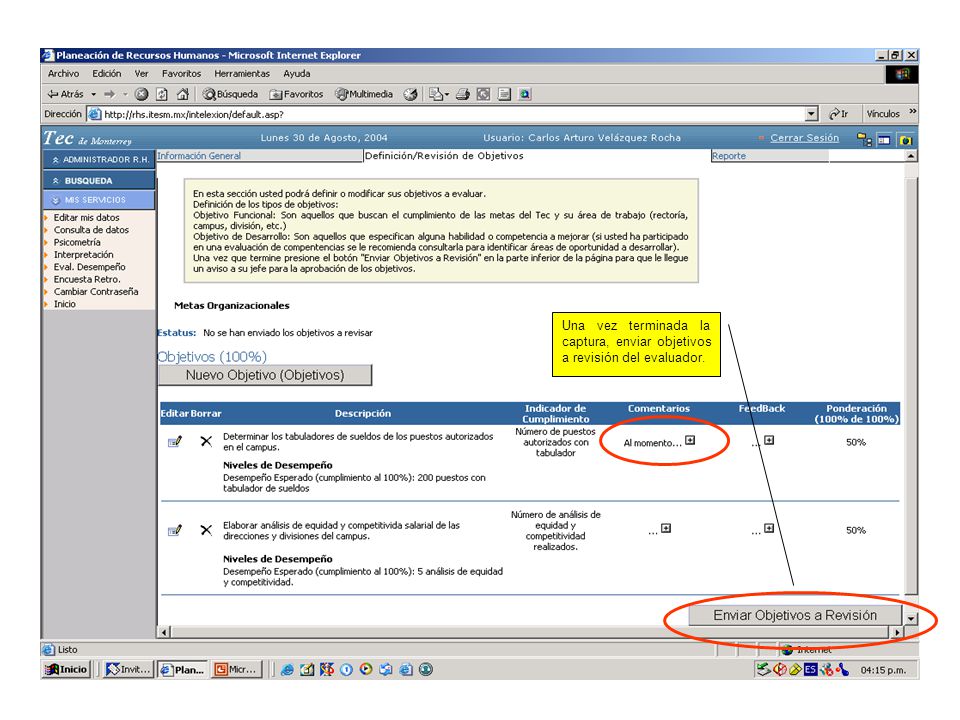Click the Ir go button beside the address bar

click(839, 114)
